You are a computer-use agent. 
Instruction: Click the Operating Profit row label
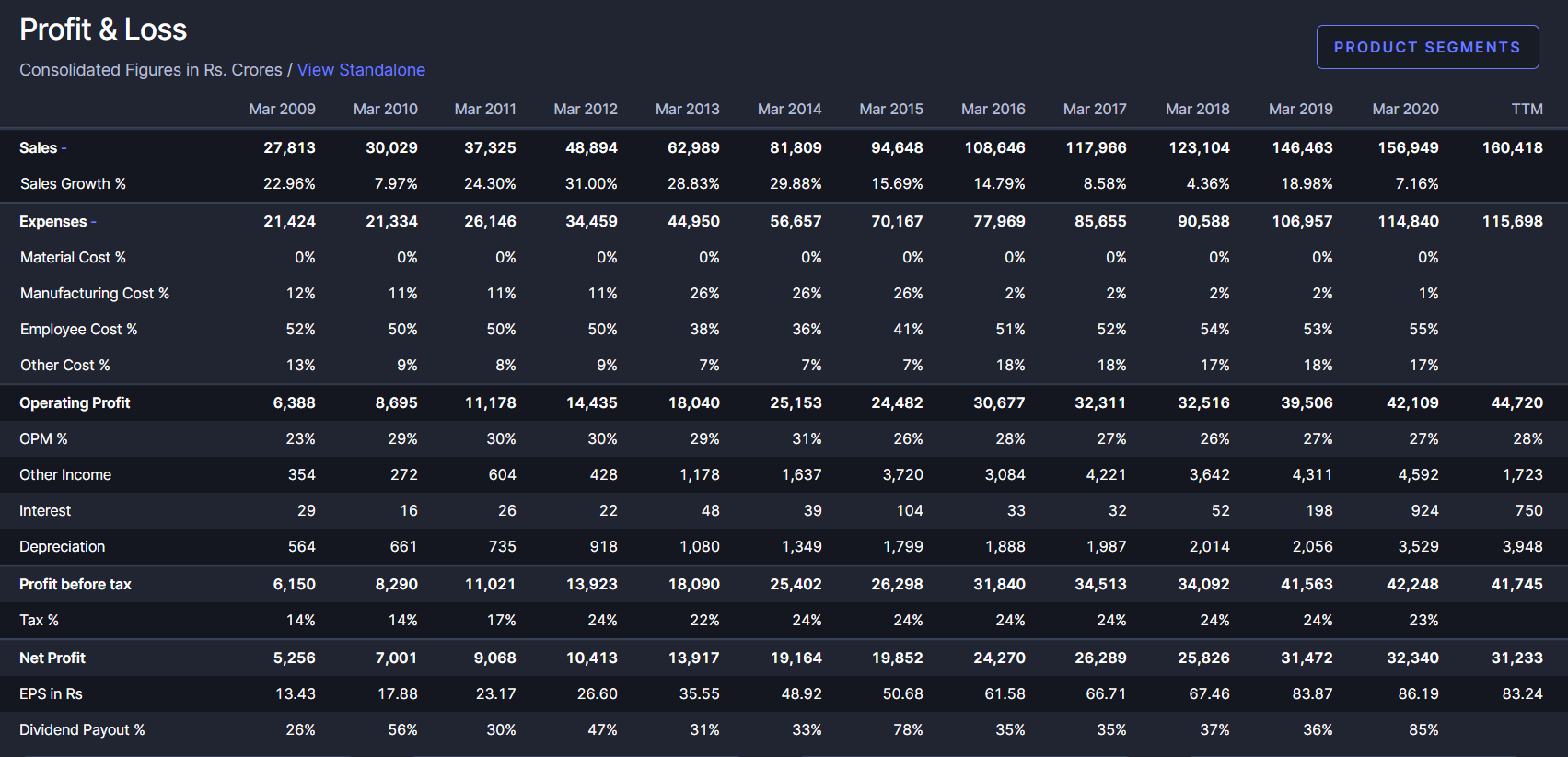[x=75, y=403]
